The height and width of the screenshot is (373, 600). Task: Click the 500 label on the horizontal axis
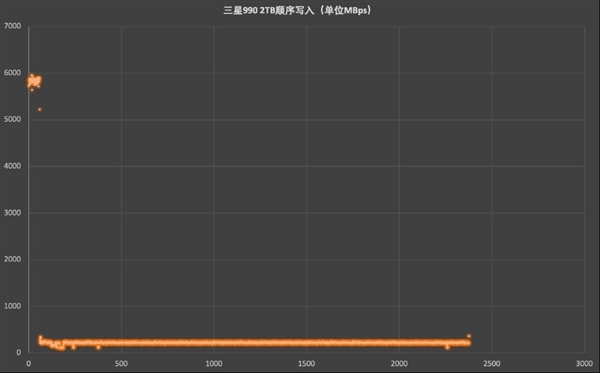(x=121, y=363)
